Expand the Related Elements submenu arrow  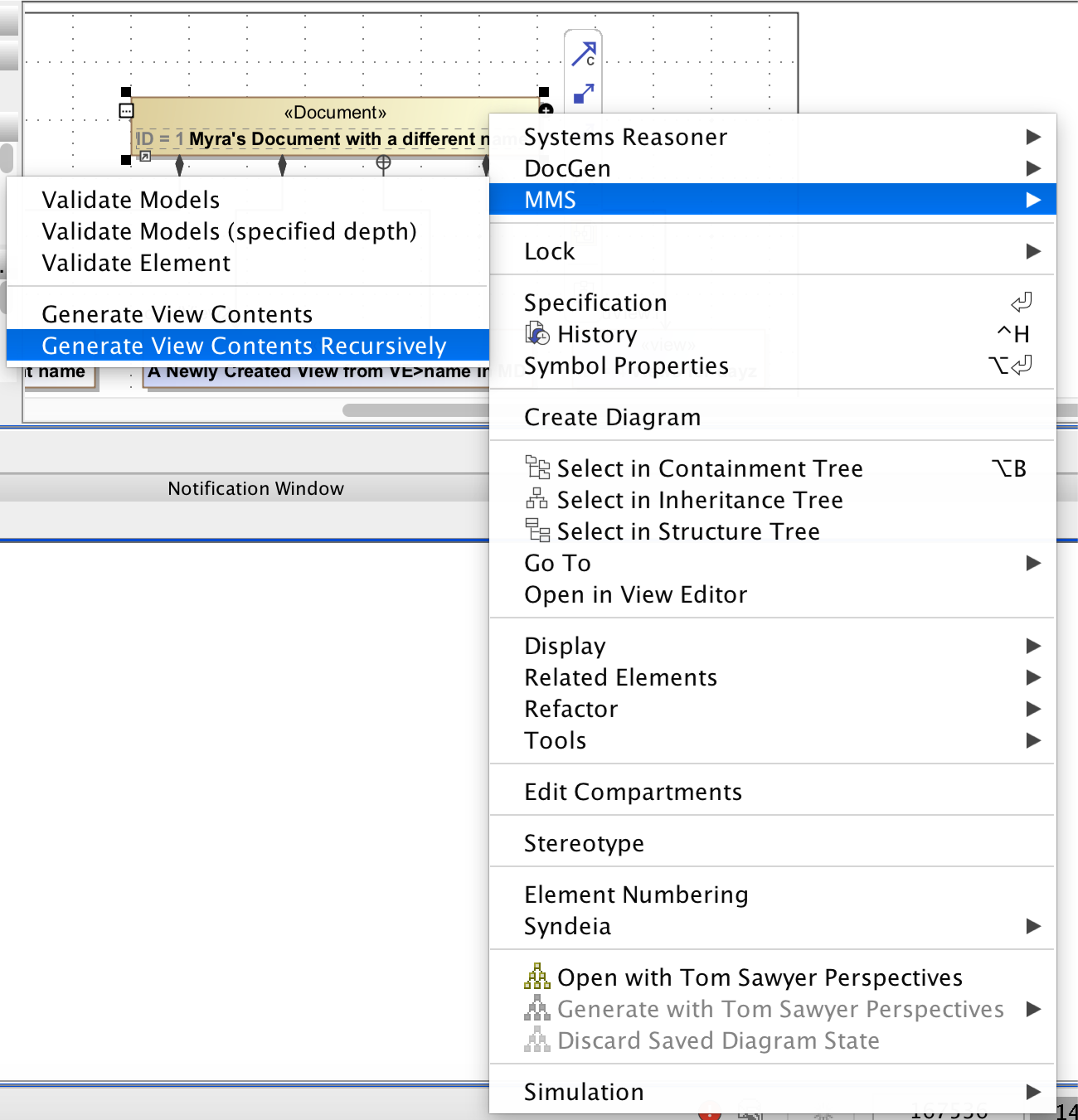coord(1033,677)
